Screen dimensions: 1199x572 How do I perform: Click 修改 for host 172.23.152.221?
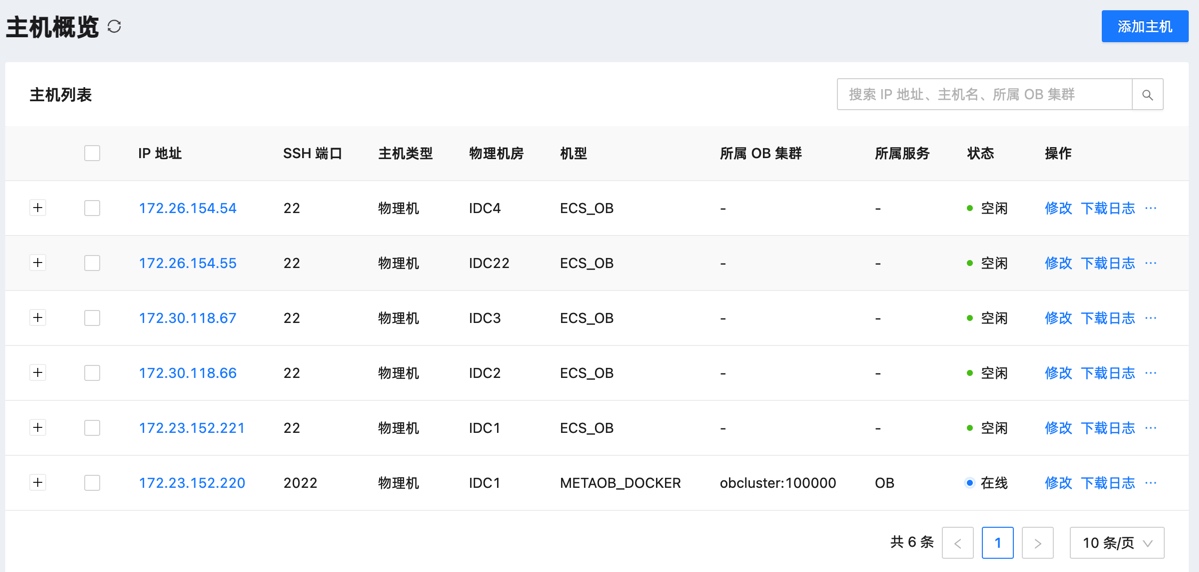[1058, 428]
